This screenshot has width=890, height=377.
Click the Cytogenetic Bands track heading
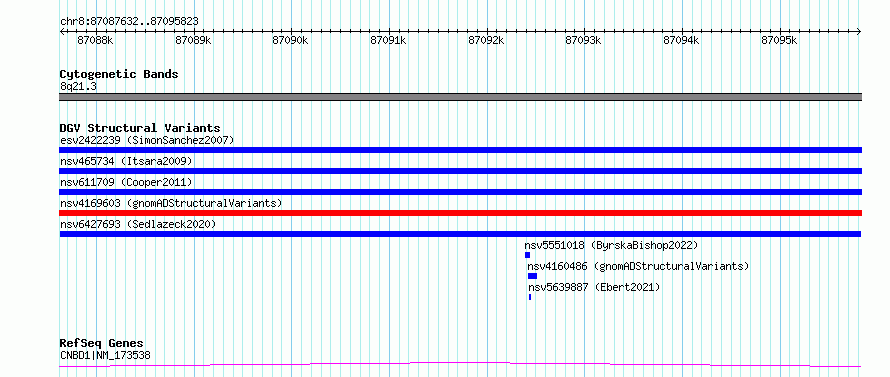(x=119, y=74)
